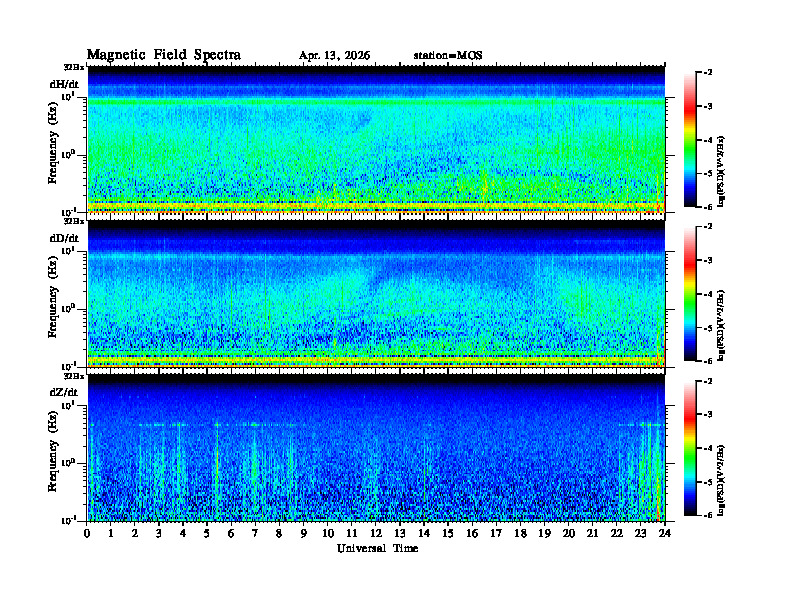792x612 pixels.
Task: Click hour 0 on the time axis
Action: tap(87, 533)
